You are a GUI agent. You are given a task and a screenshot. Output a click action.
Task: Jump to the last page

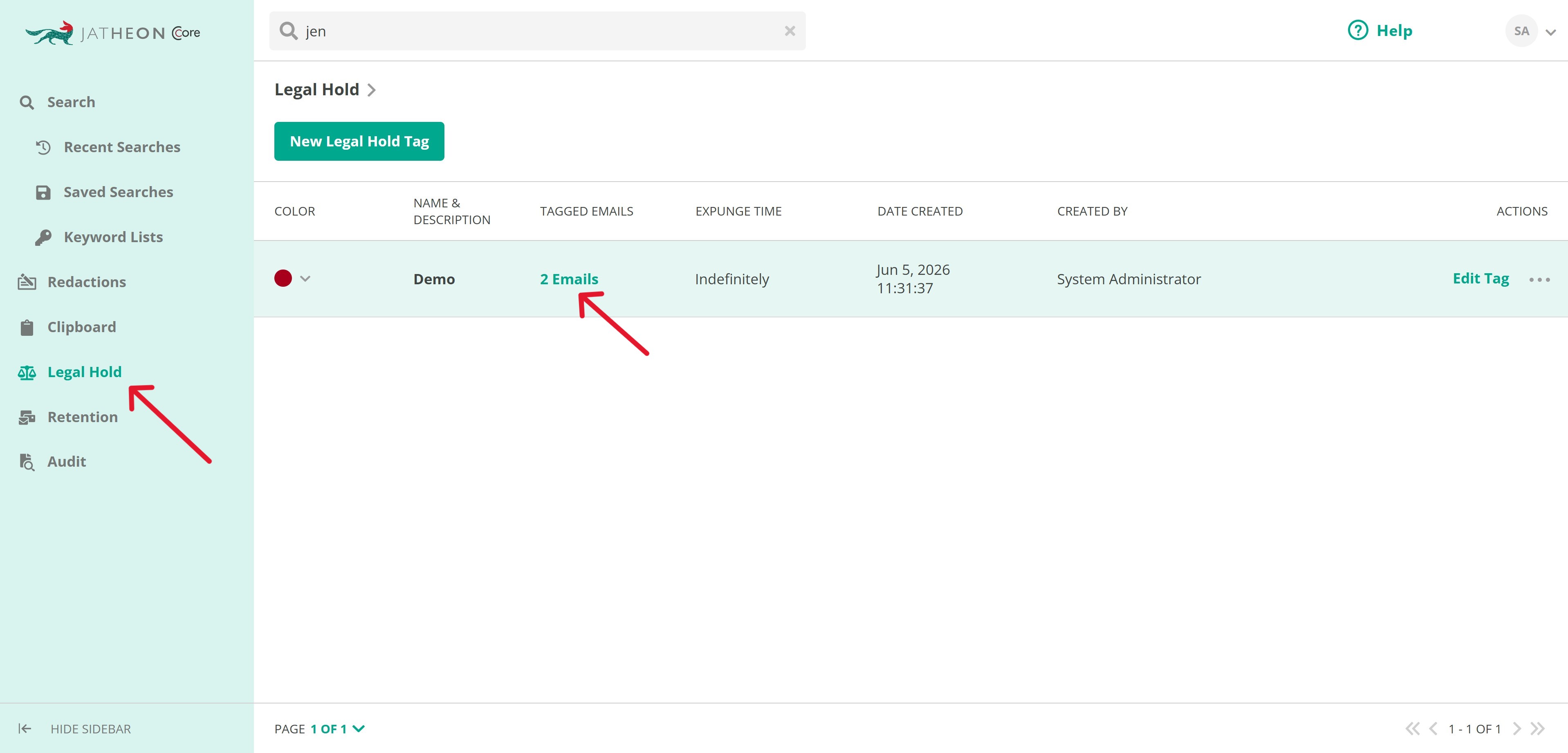(1538, 728)
